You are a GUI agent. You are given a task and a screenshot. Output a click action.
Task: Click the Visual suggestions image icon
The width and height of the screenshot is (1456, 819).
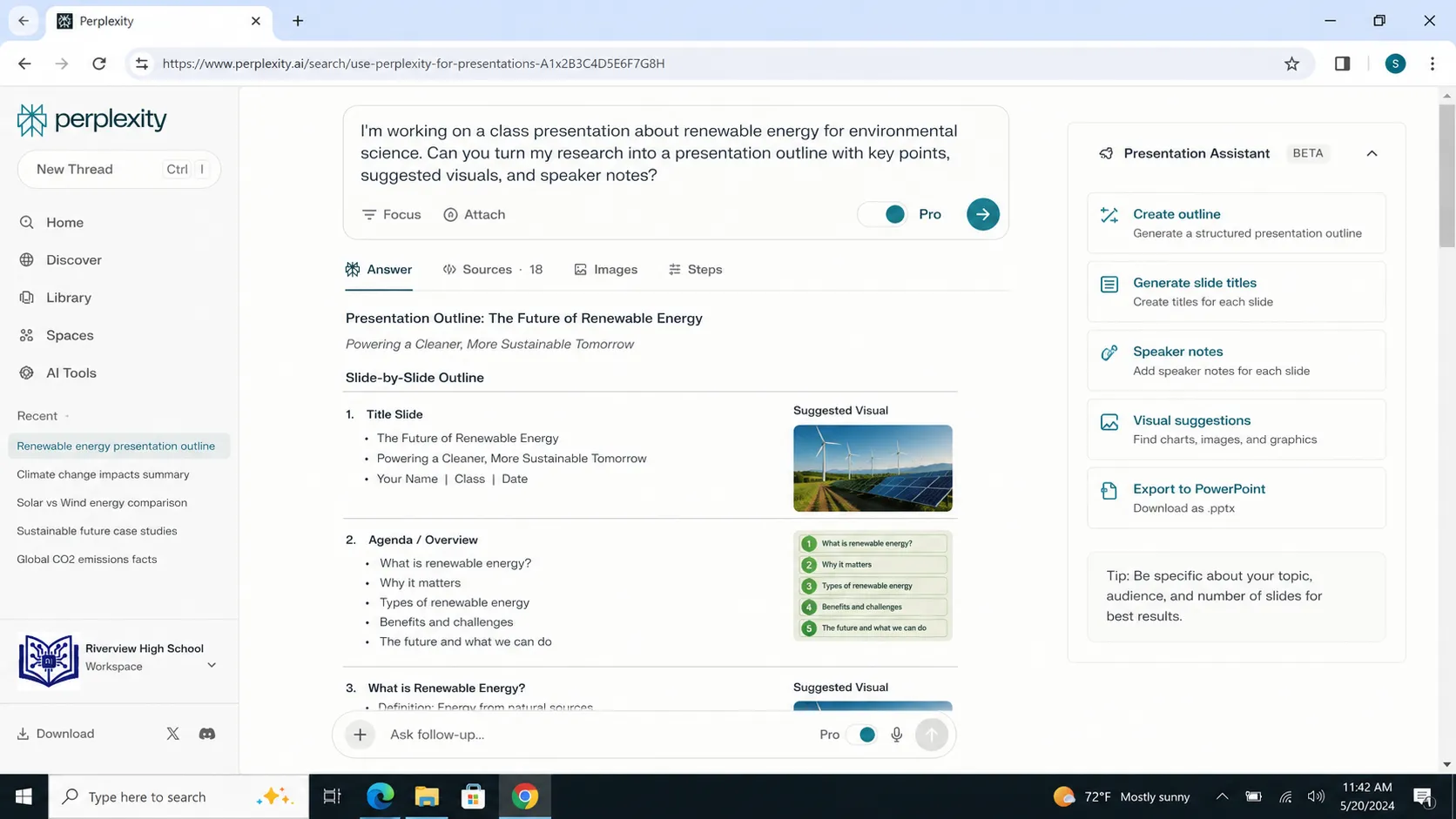tap(1109, 421)
